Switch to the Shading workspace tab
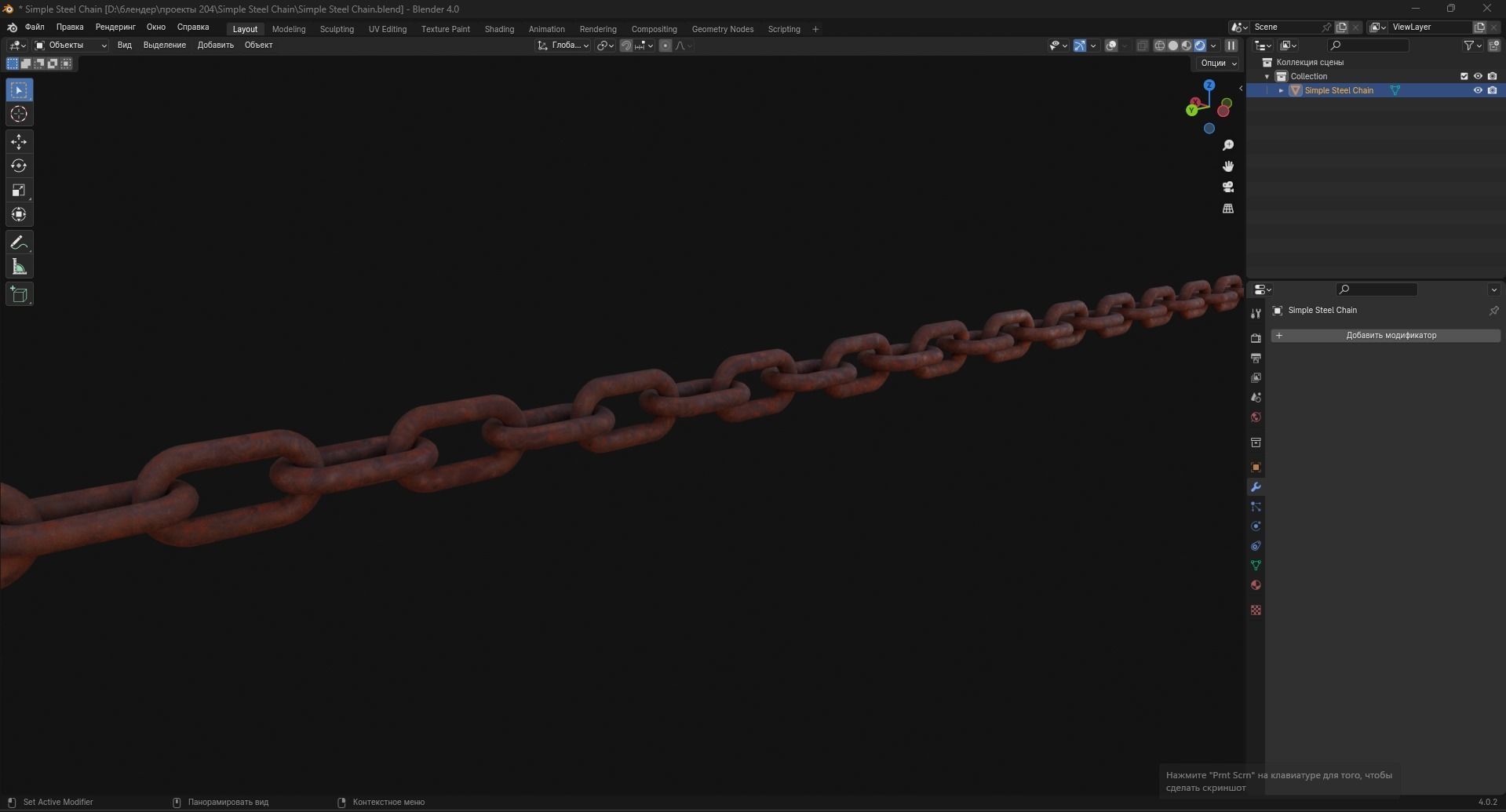Image resolution: width=1506 pixels, height=812 pixels. tap(499, 29)
